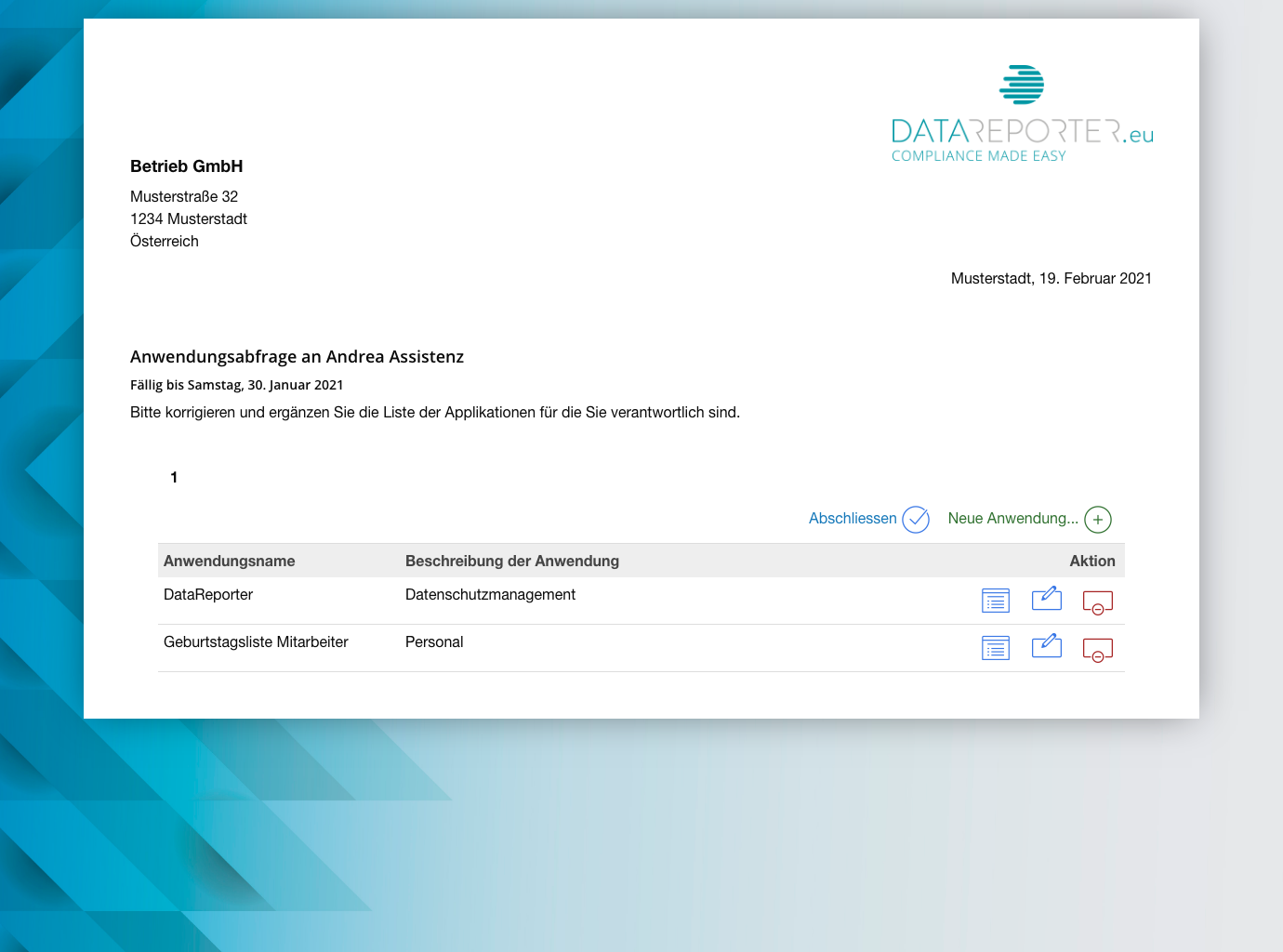Select the Personal description cell
This screenshot has width=1283, height=952.
click(434, 641)
